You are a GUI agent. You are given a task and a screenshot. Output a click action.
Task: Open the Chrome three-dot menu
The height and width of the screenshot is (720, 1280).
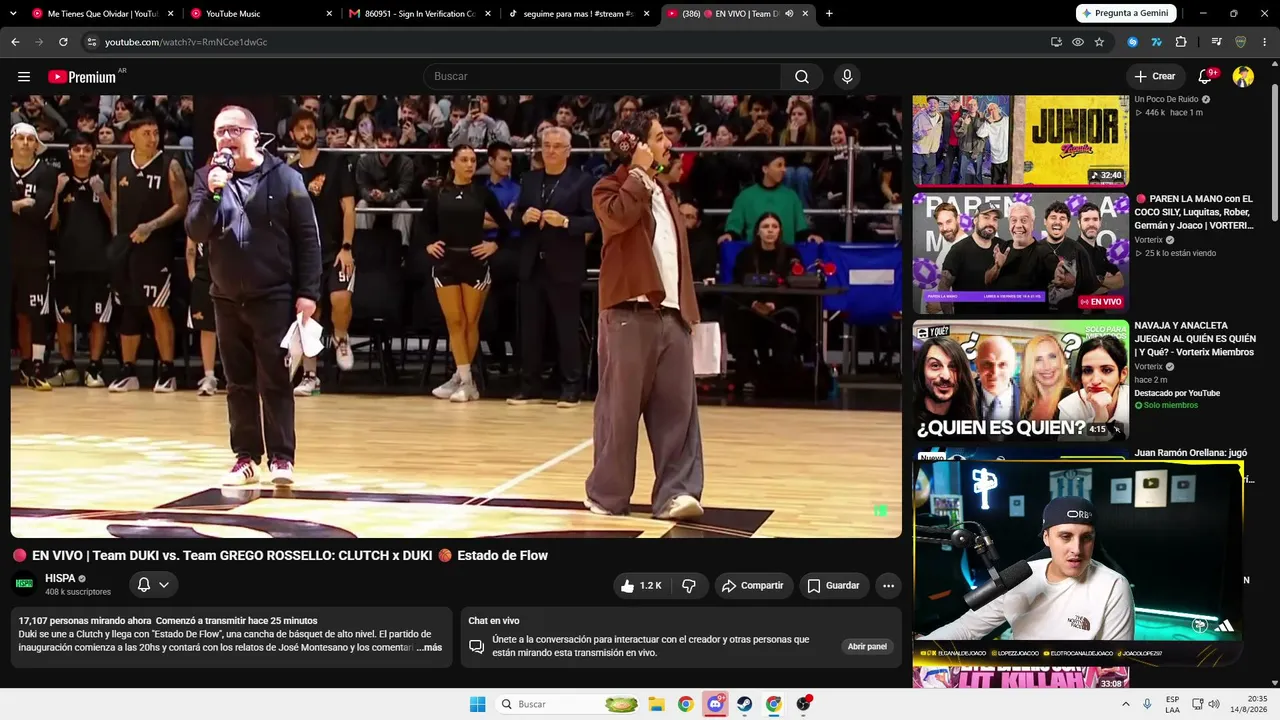tap(1265, 42)
